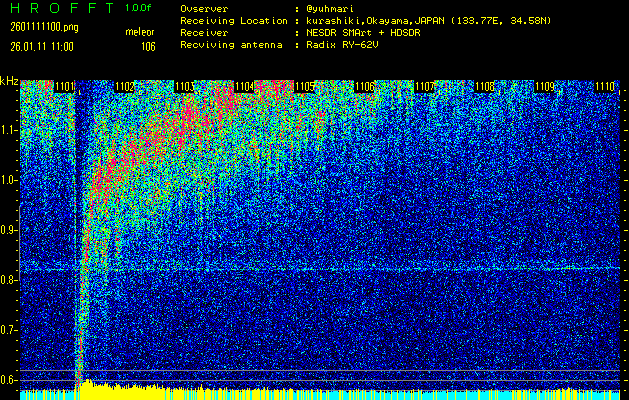Click the kHz axis unit label

pos(9,81)
